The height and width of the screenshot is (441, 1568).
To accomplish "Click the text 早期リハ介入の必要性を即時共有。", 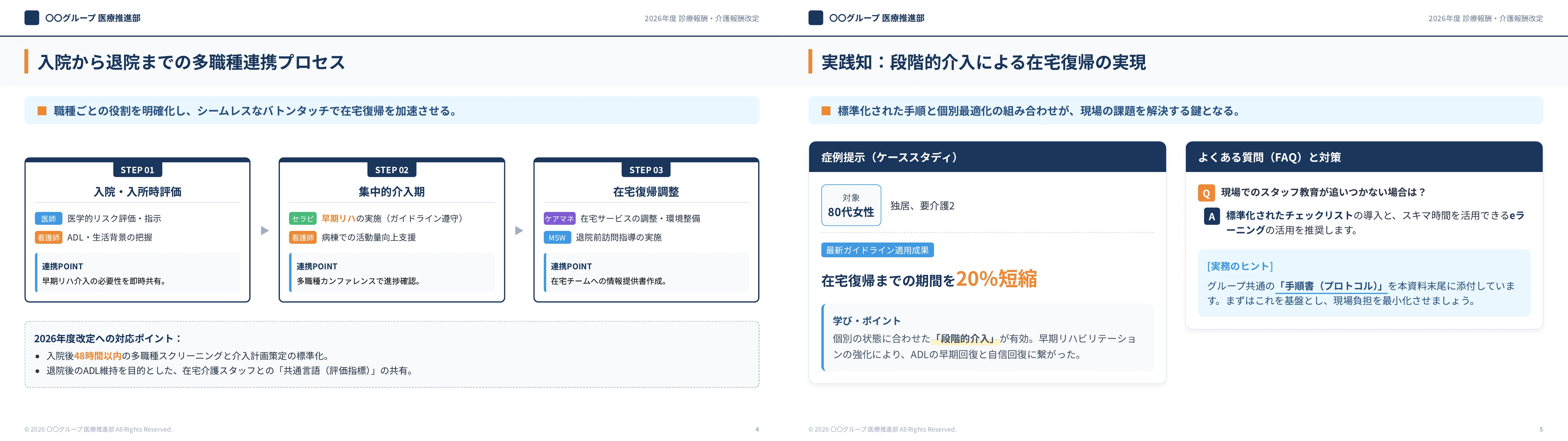I will click(105, 281).
